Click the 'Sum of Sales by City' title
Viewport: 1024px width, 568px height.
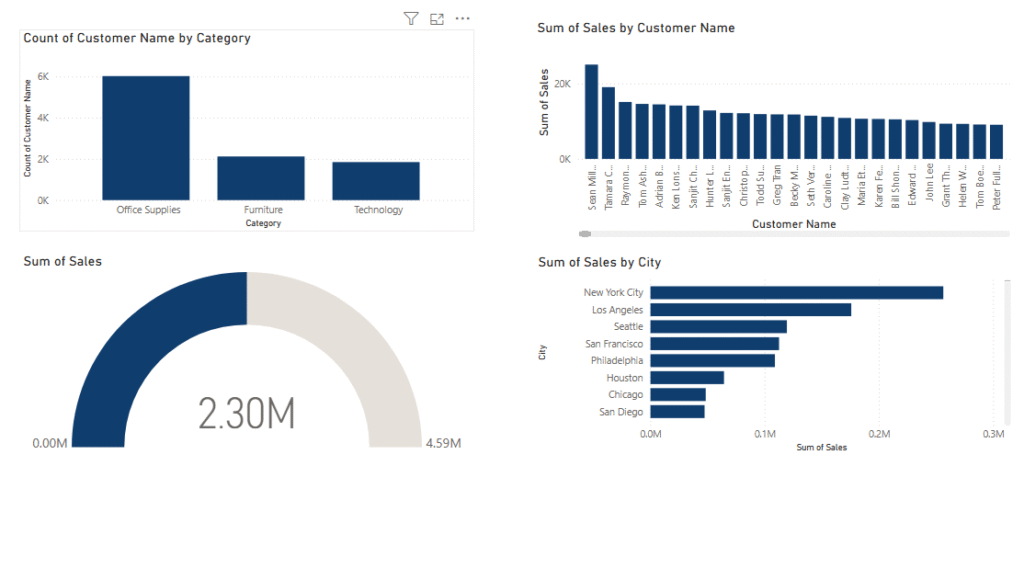pyautogui.click(x=599, y=262)
